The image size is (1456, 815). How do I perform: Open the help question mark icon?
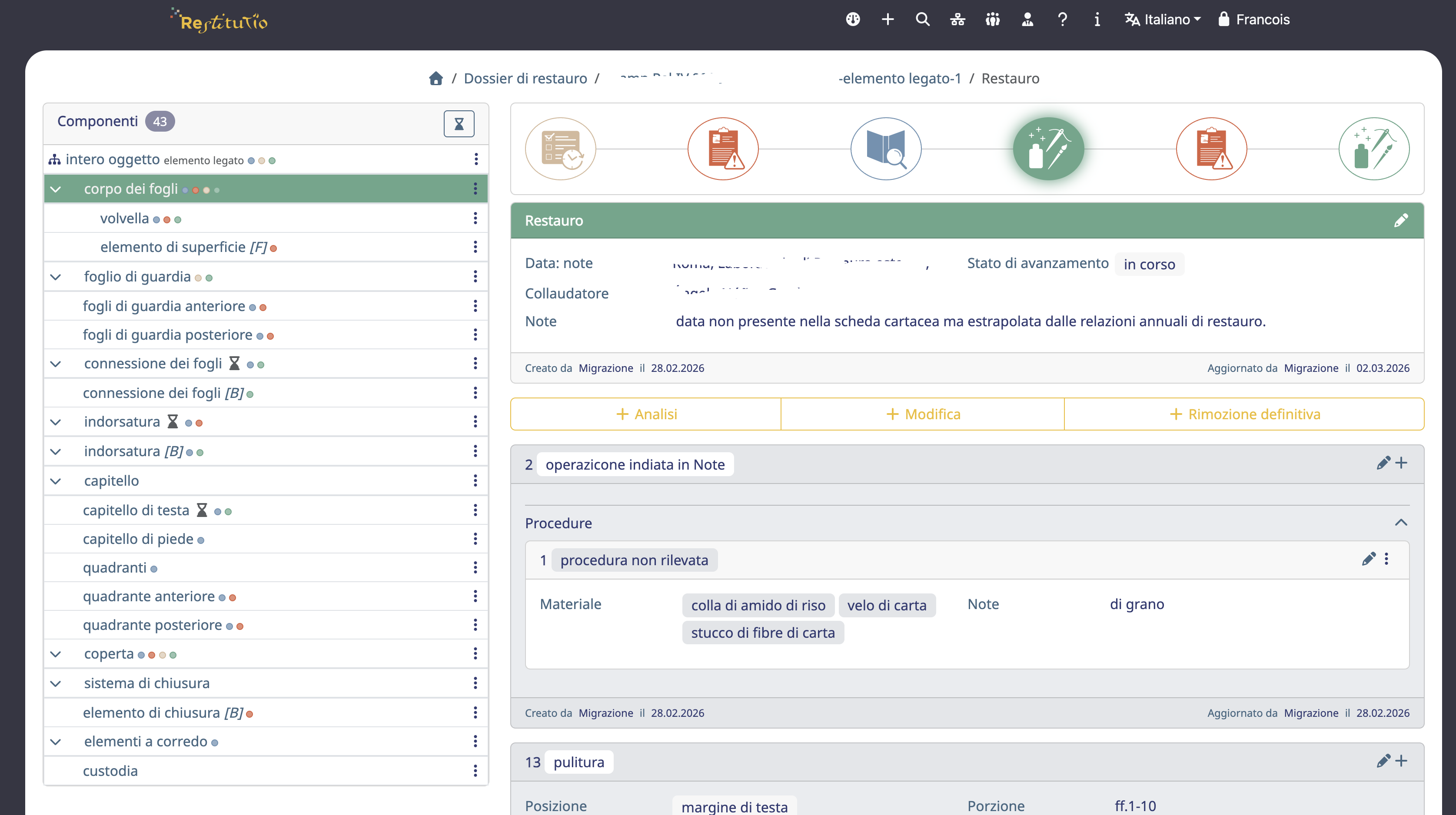point(1063,19)
